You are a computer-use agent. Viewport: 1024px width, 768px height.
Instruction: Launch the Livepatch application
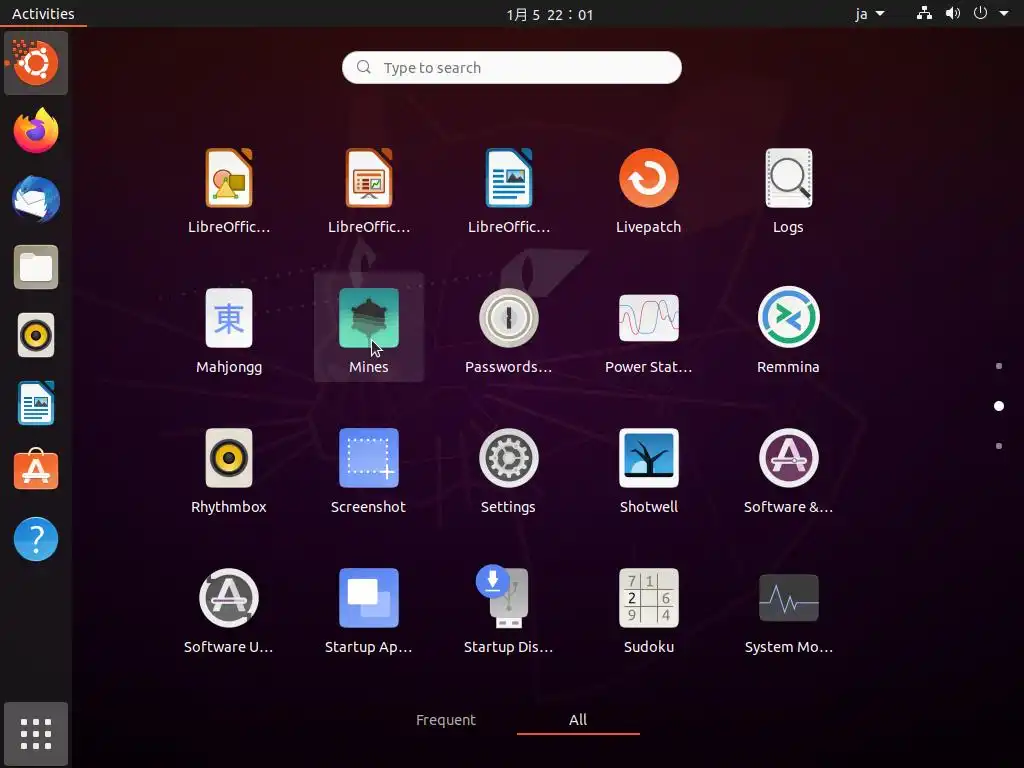tap(648, 178)
